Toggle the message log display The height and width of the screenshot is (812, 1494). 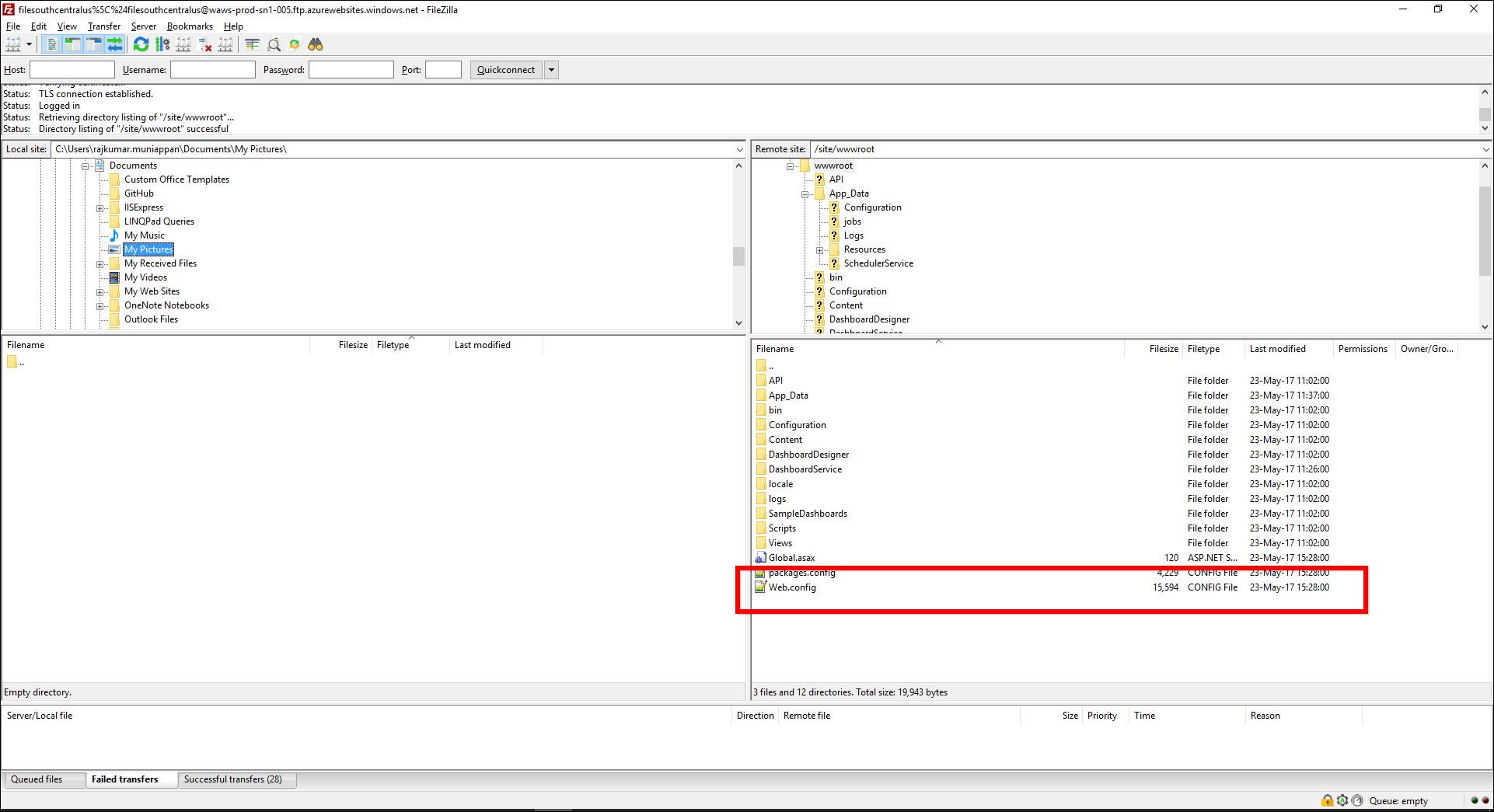(x=52, y=45)
